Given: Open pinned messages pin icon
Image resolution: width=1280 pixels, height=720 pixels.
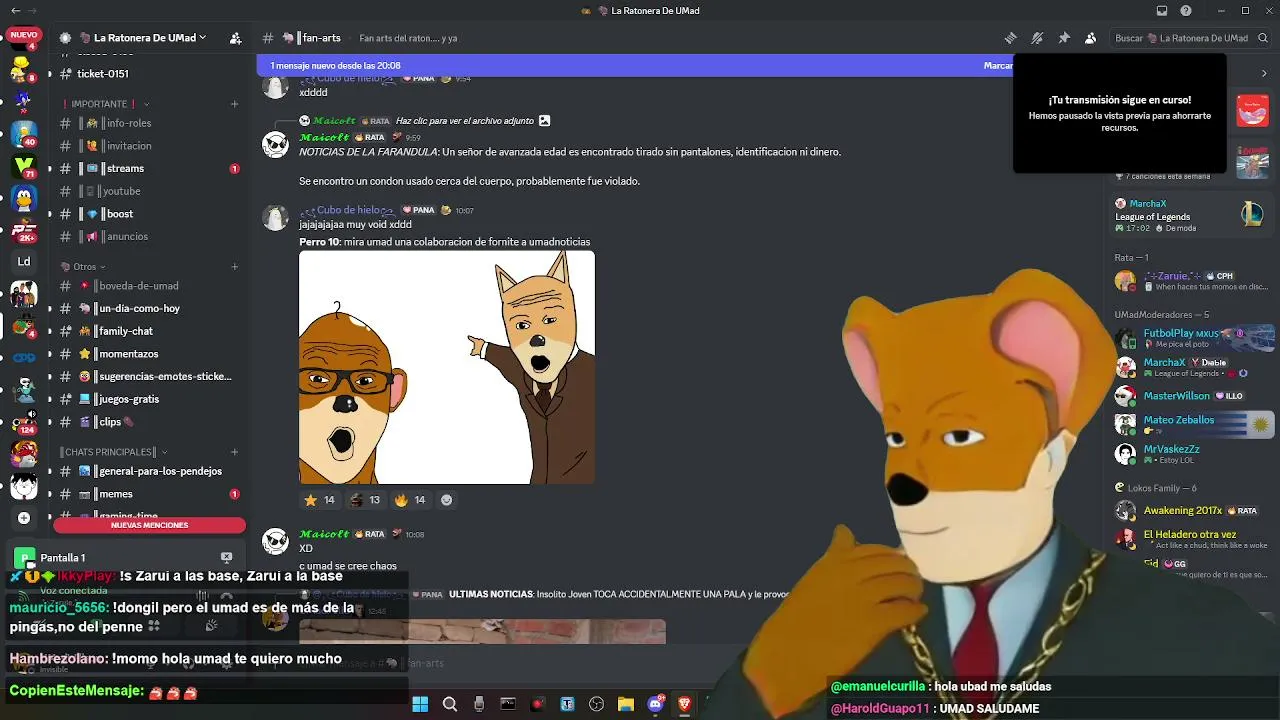Looking at the screenshot, I should coord(1064,38).
